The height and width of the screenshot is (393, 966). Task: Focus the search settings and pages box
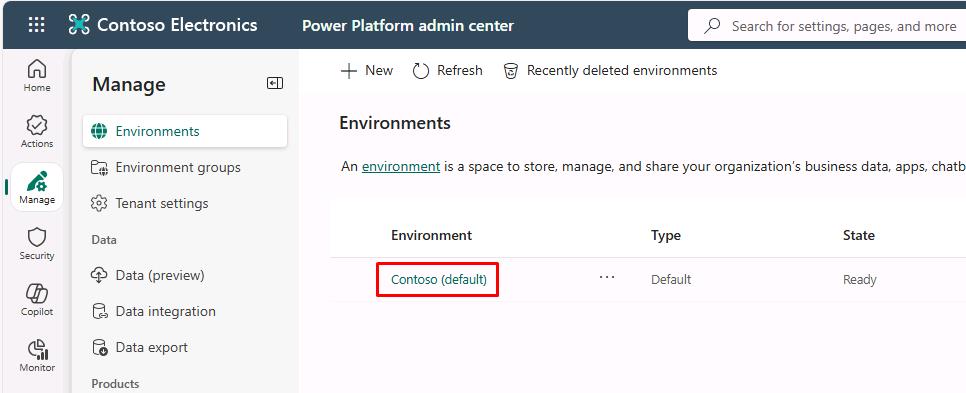(x=827, y=26)
